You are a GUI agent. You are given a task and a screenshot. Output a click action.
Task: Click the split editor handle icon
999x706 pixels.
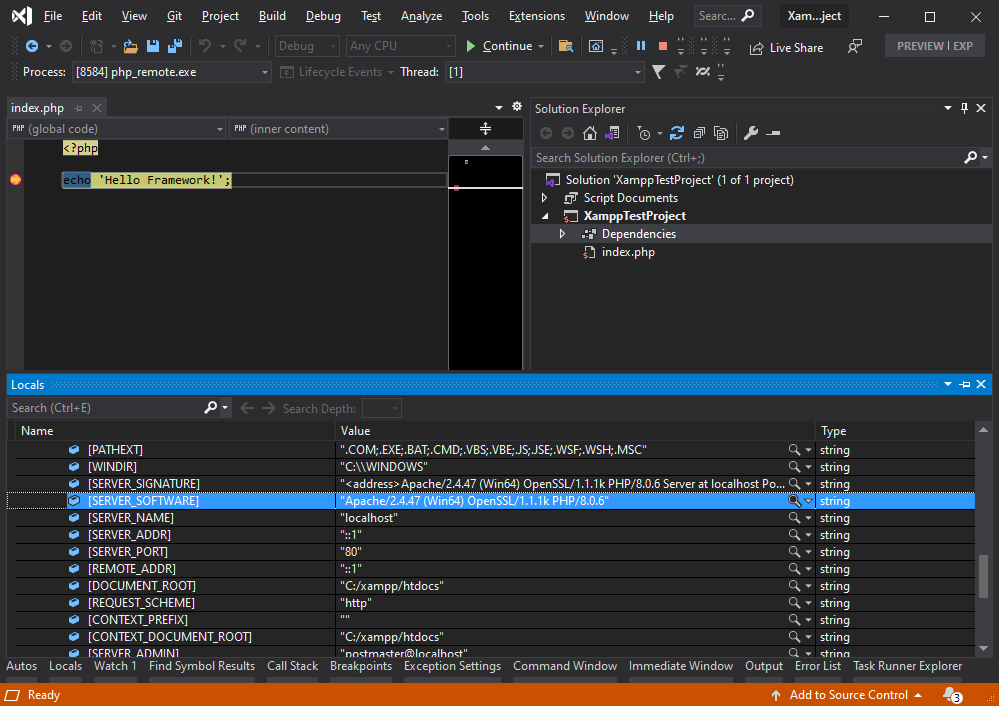[485, 129]
